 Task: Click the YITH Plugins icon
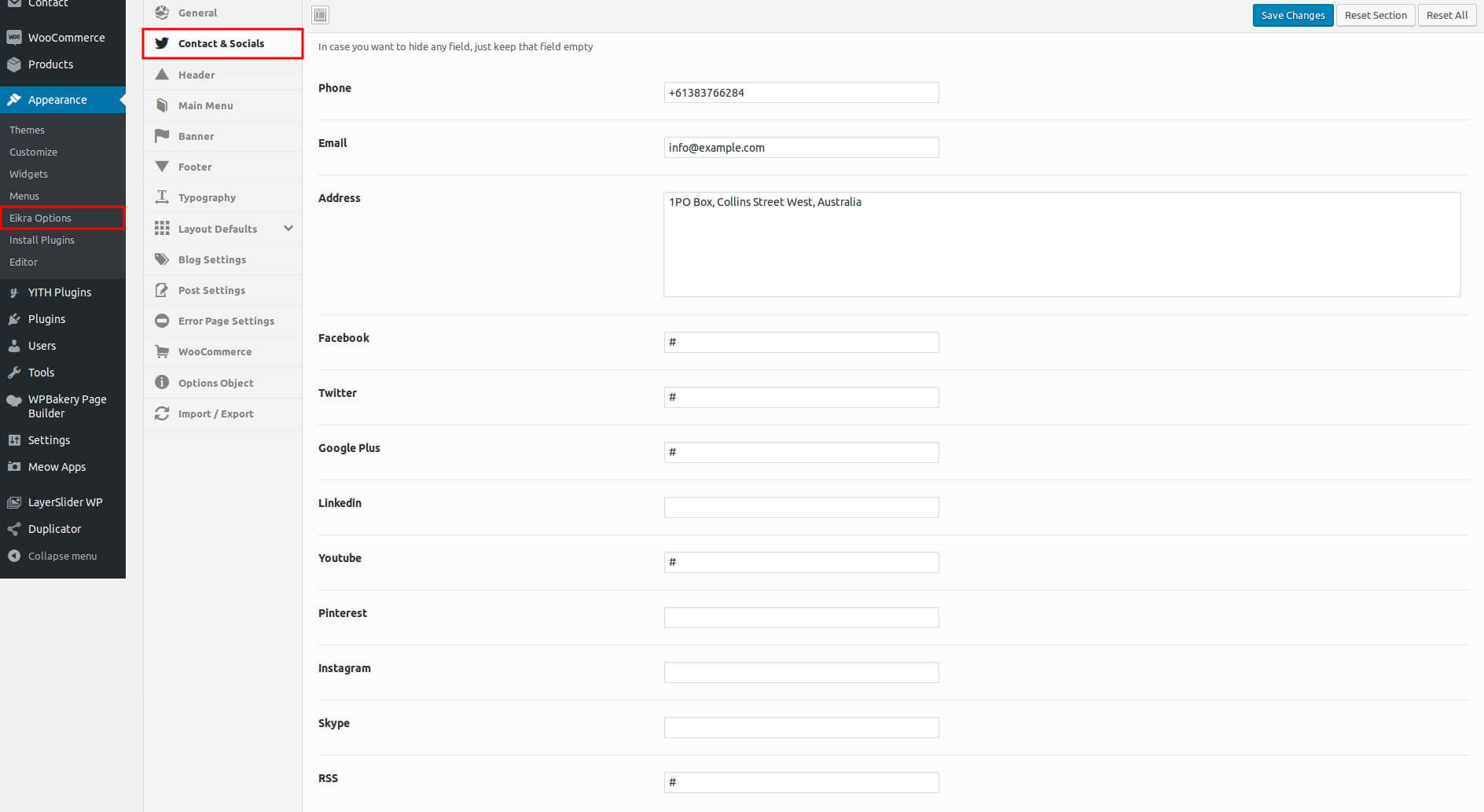coord(14,292)
